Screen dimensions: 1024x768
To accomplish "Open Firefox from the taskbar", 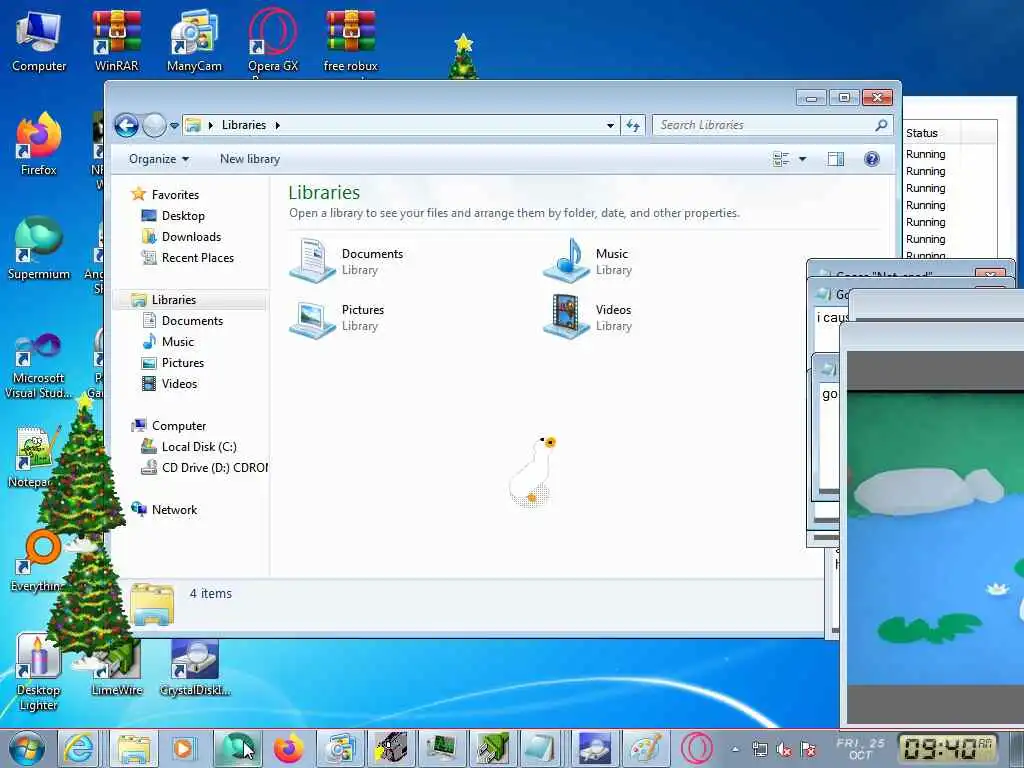I will [288, 748].
